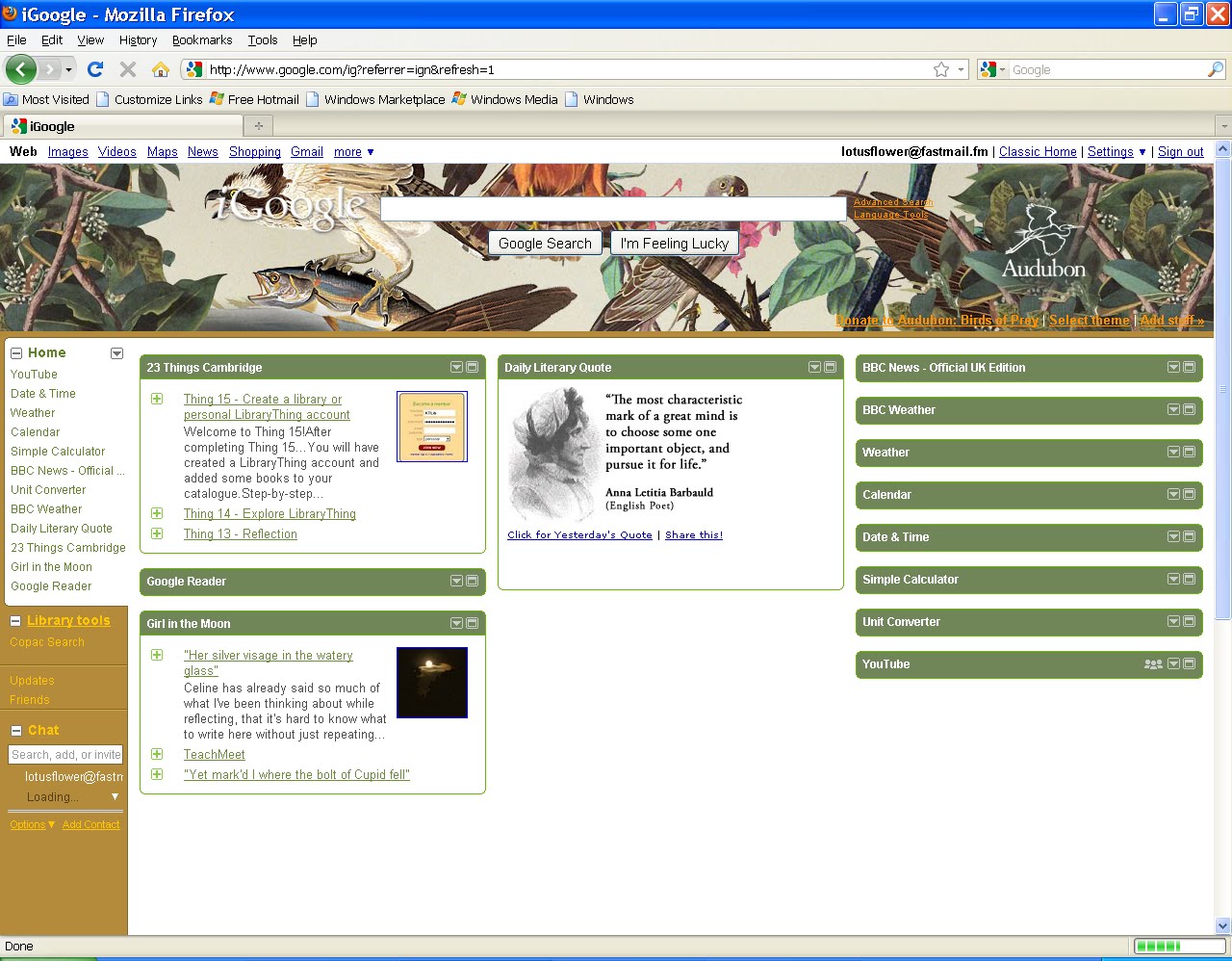Click the Google Search button
Screen dimensions: 1232x961
pyautogui.click(x=545, y=244)
